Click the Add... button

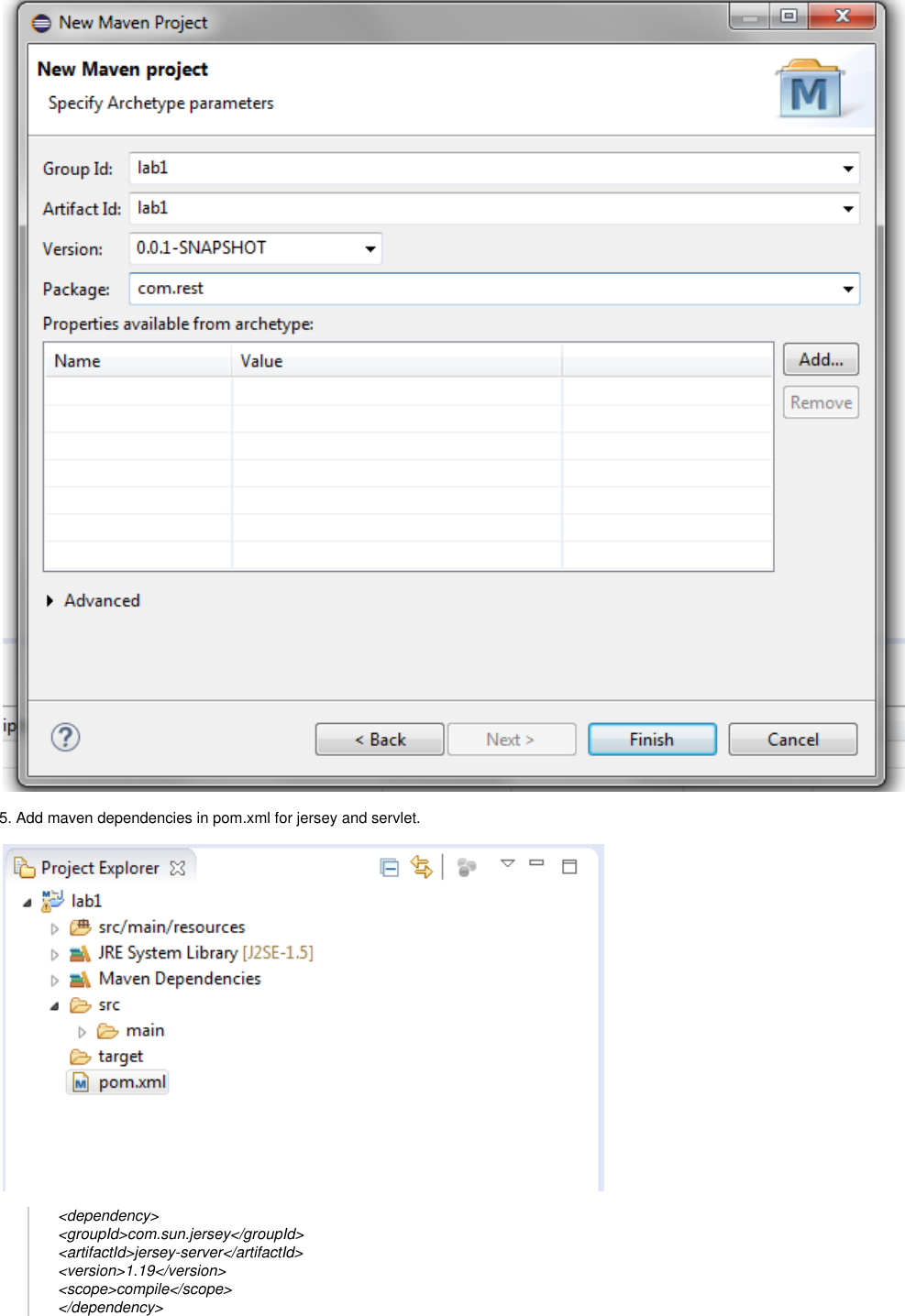821,359
